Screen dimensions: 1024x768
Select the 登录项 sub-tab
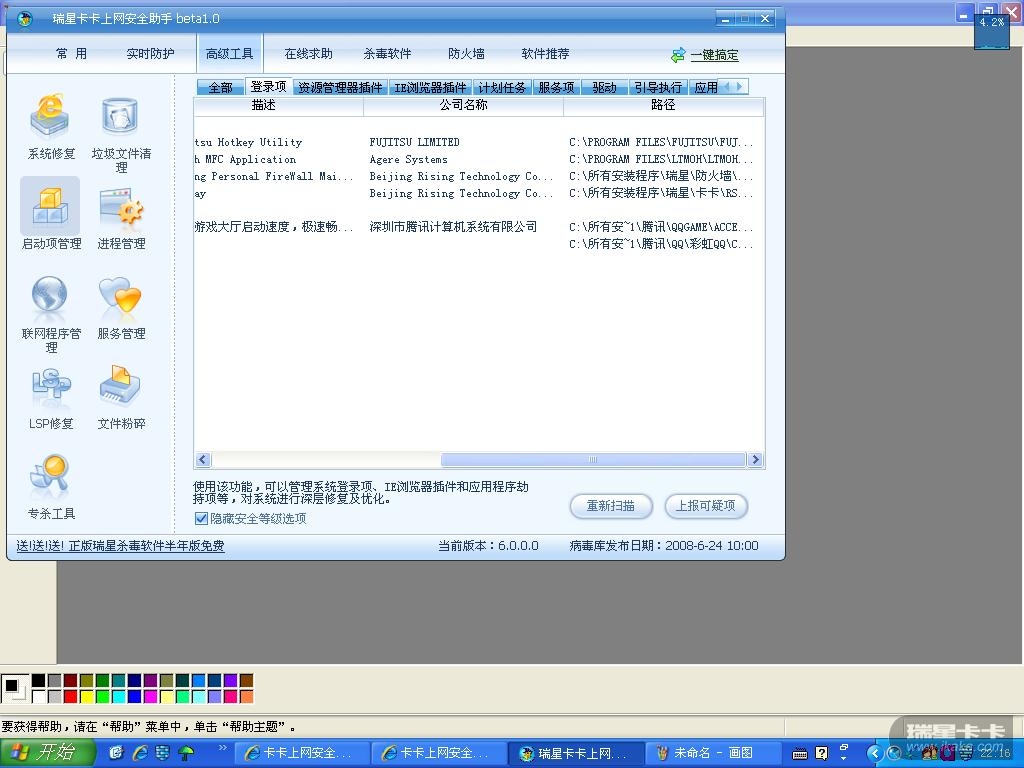click(x=268, y=87)
